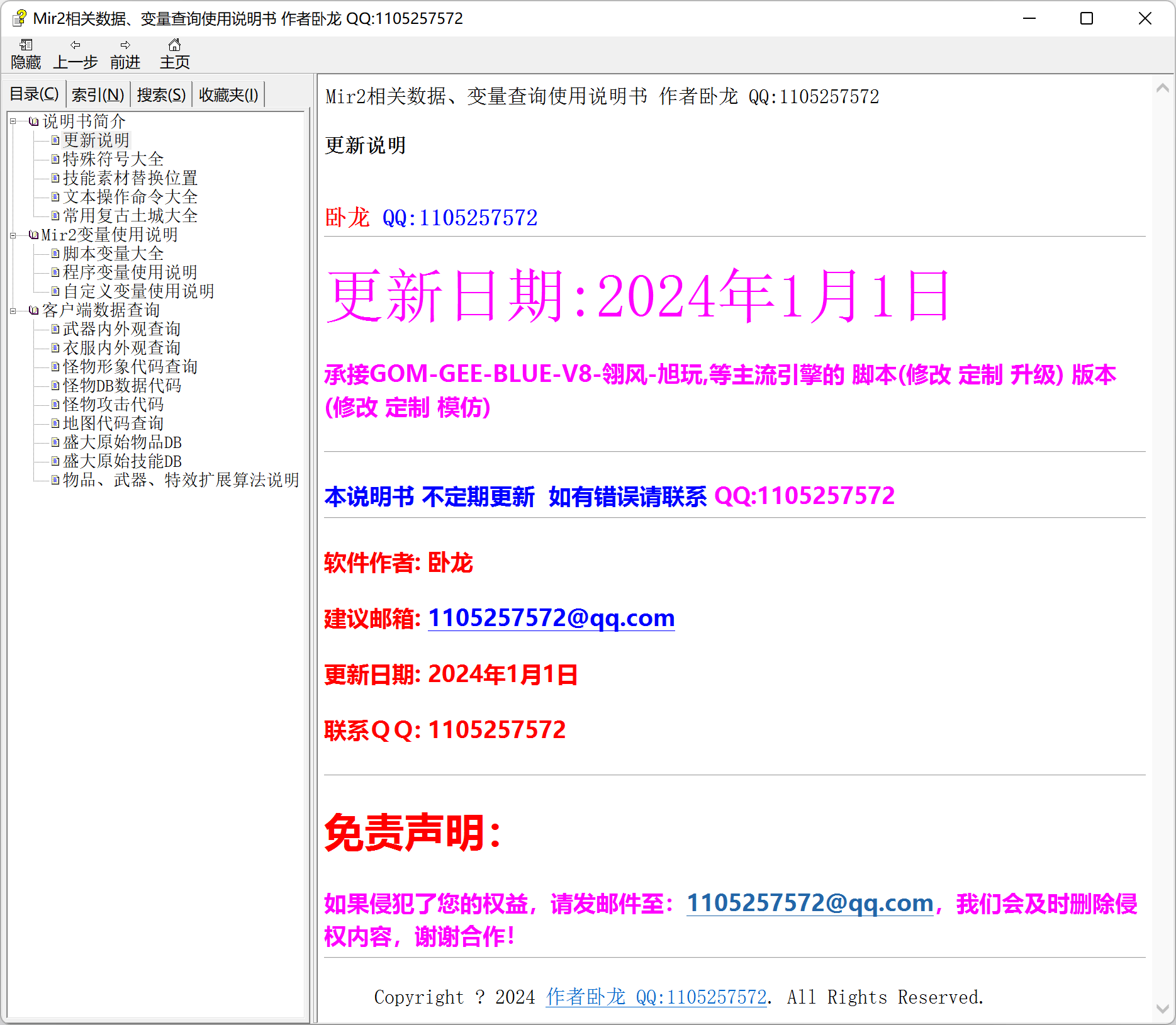Open the 文本操作命令大全 topic

coord(130,197)
